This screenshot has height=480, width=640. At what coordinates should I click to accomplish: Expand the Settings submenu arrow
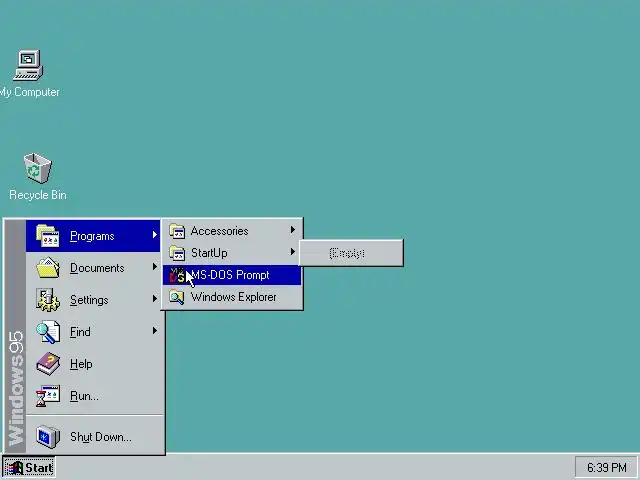pyautogui.click(x=155, y=299)
